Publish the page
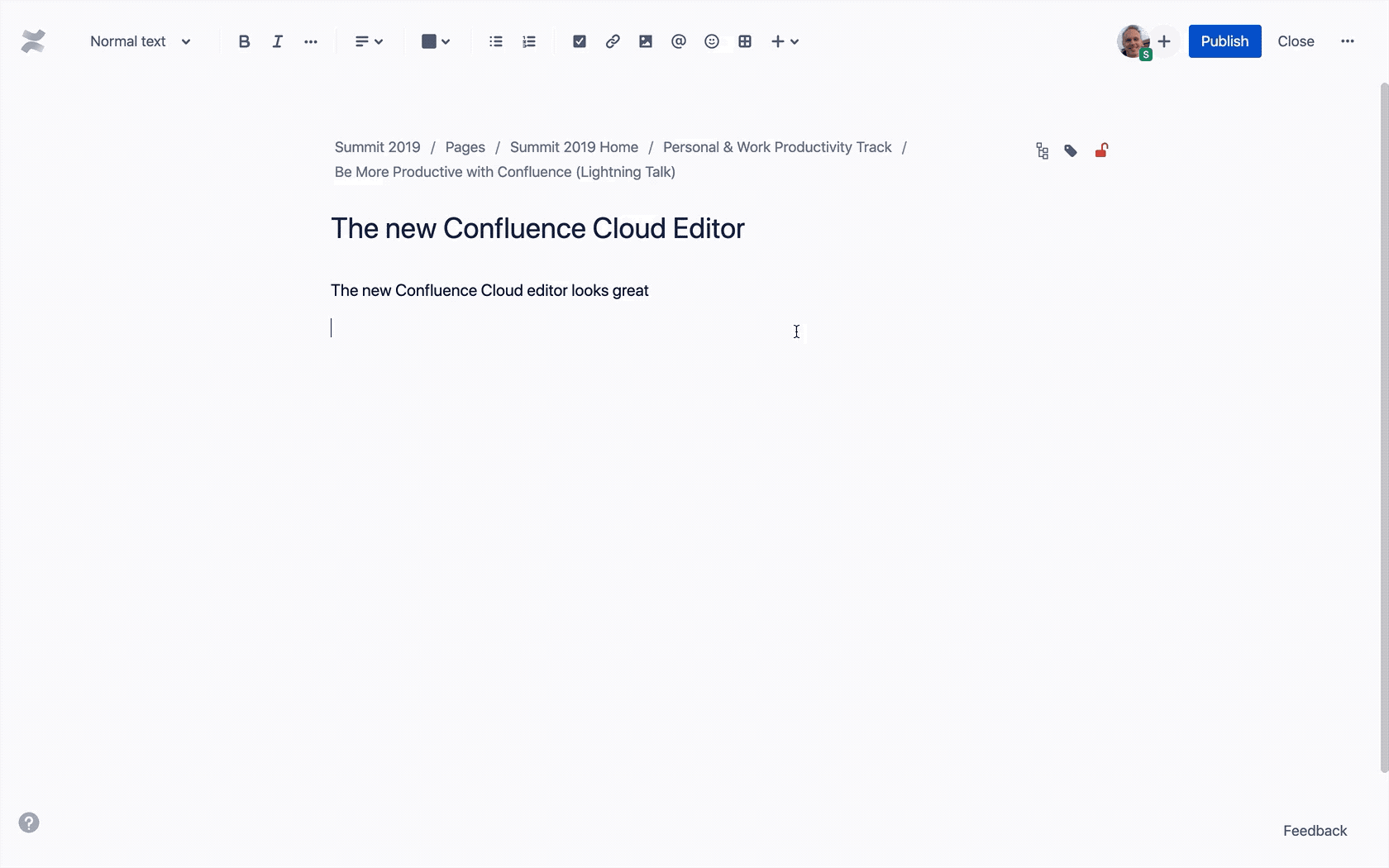Image resolution: width=1389 pixels, height=868 pixels. click(1224, 41)
